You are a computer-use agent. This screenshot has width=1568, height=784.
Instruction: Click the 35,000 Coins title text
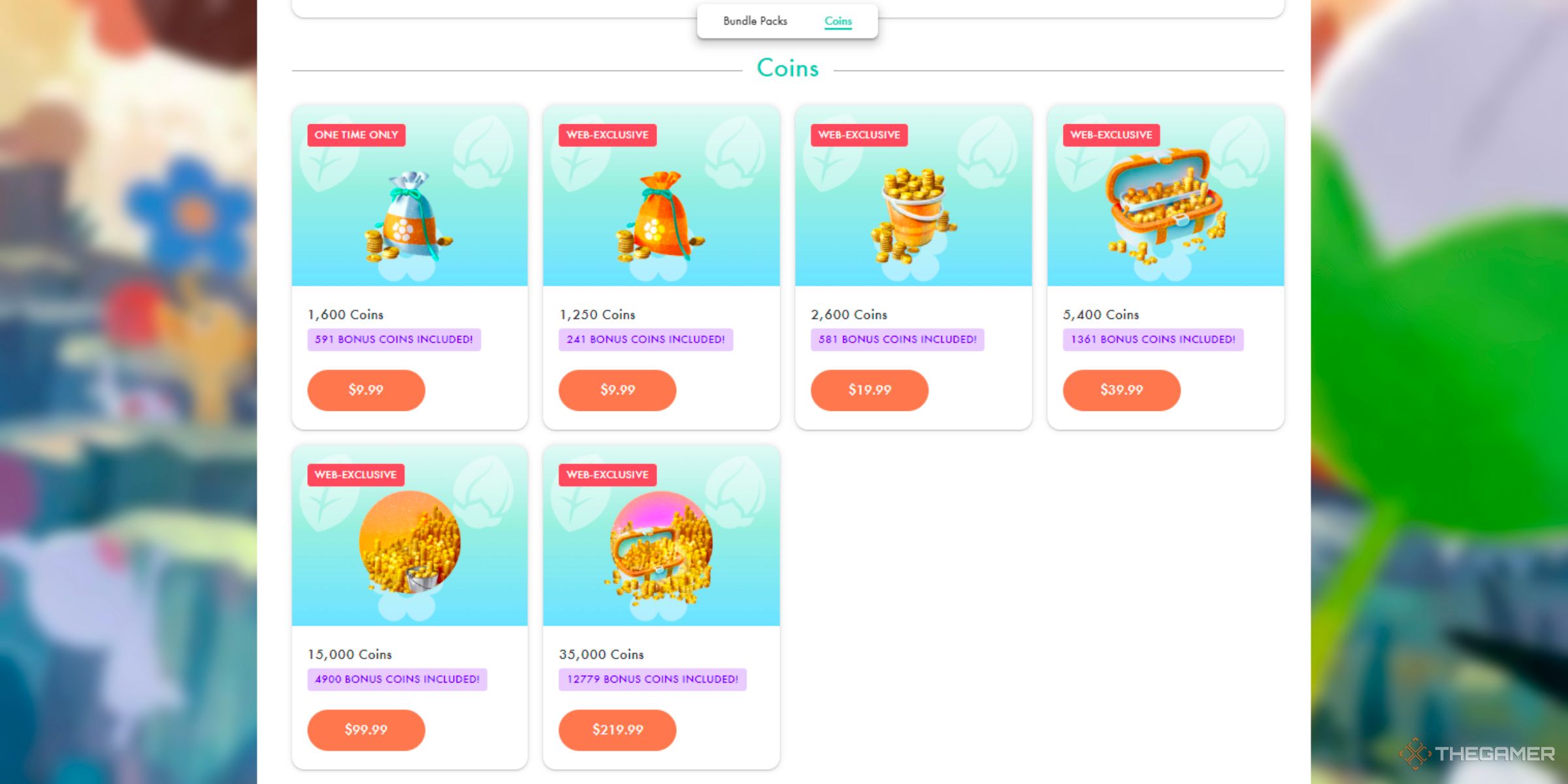(601, 655)
